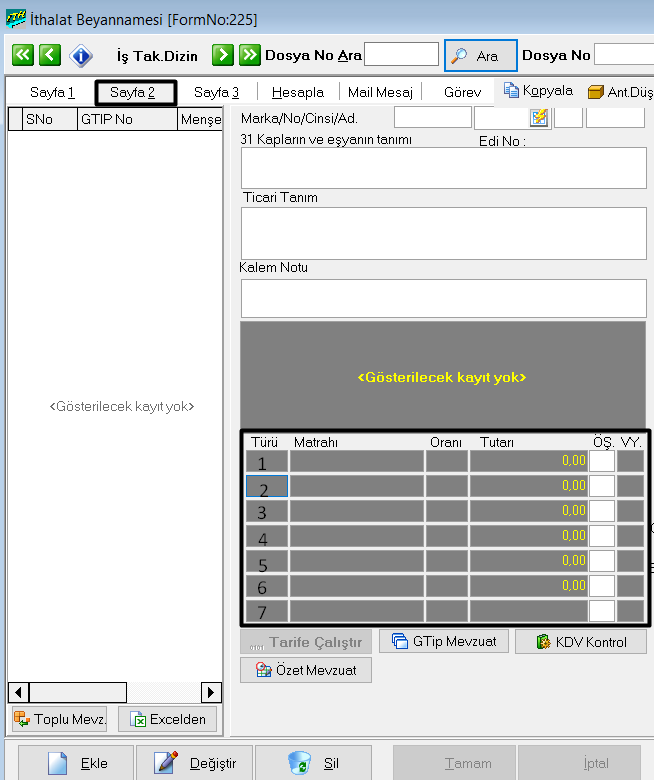Click the Ara search button
654x780 pixels.
480,56
